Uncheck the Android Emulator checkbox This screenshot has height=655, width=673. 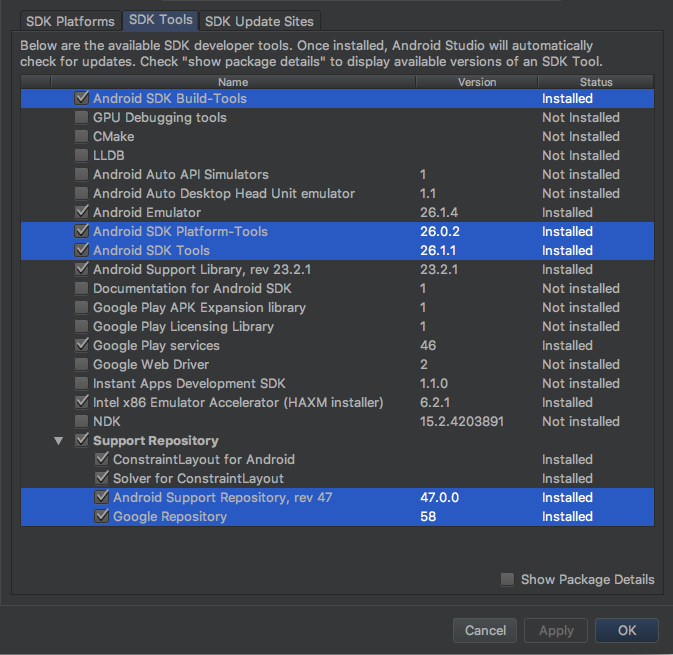81,213
